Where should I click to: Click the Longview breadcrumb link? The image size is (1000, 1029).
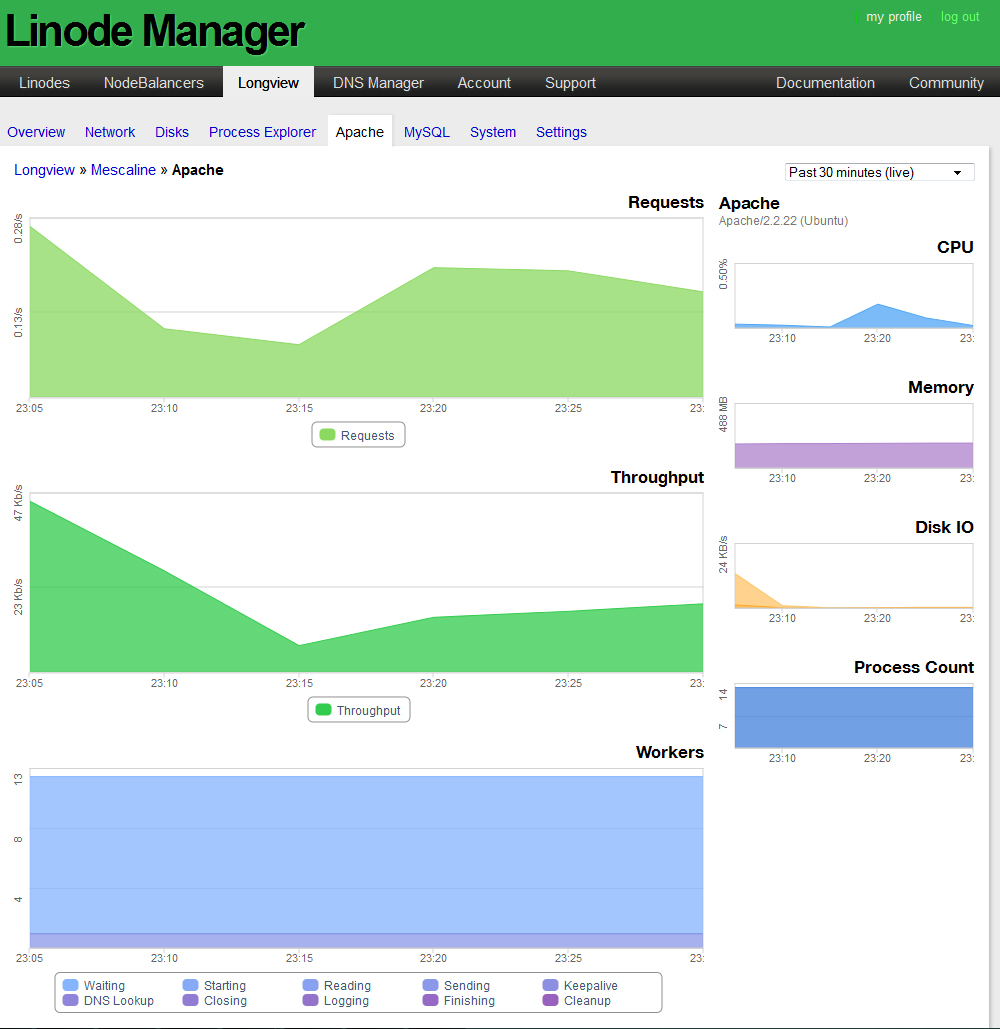point(45,170)
